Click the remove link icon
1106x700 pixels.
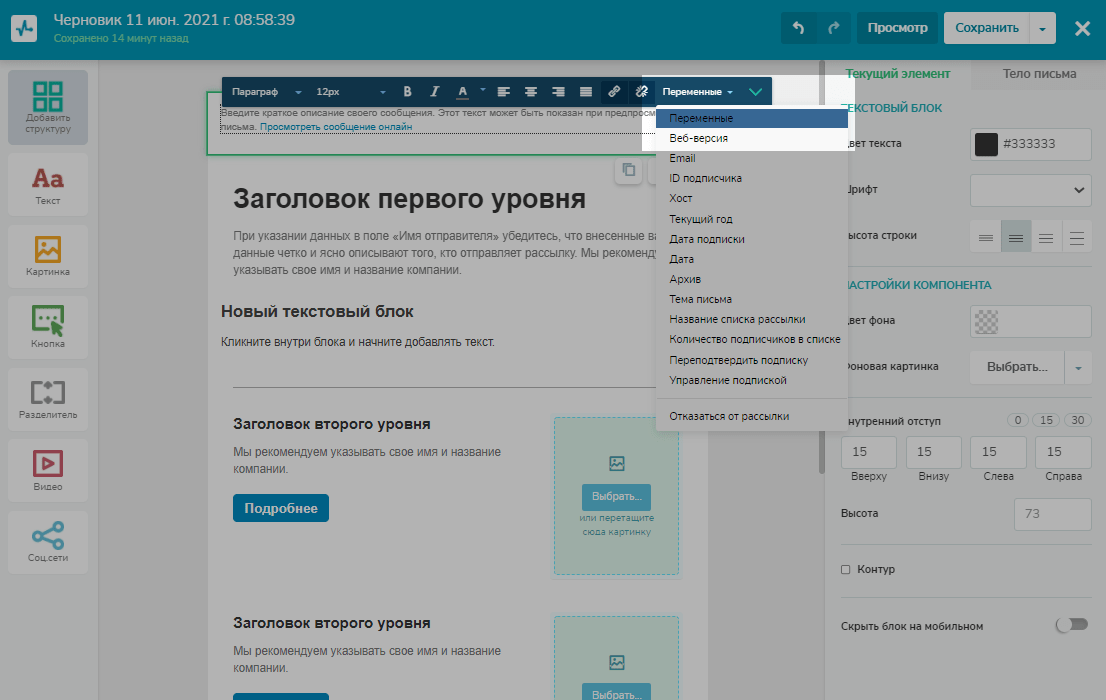(642, 92)
